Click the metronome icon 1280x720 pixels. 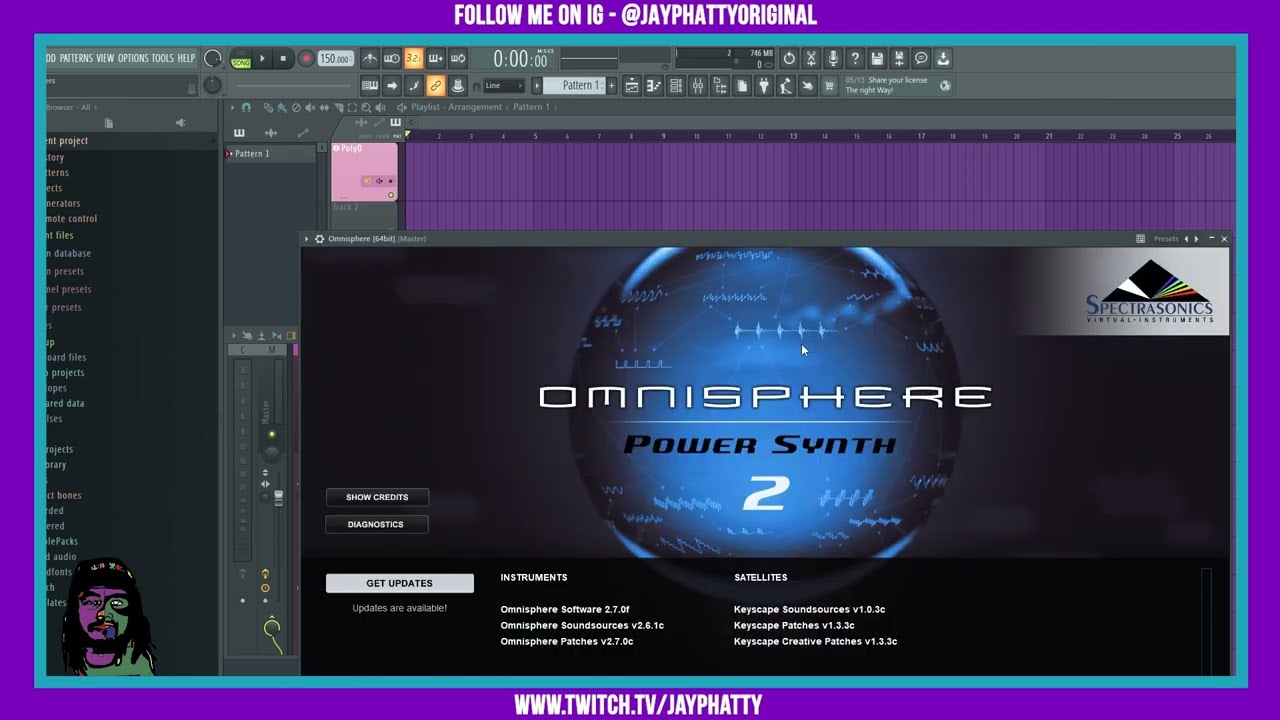[x=370, y=58]
